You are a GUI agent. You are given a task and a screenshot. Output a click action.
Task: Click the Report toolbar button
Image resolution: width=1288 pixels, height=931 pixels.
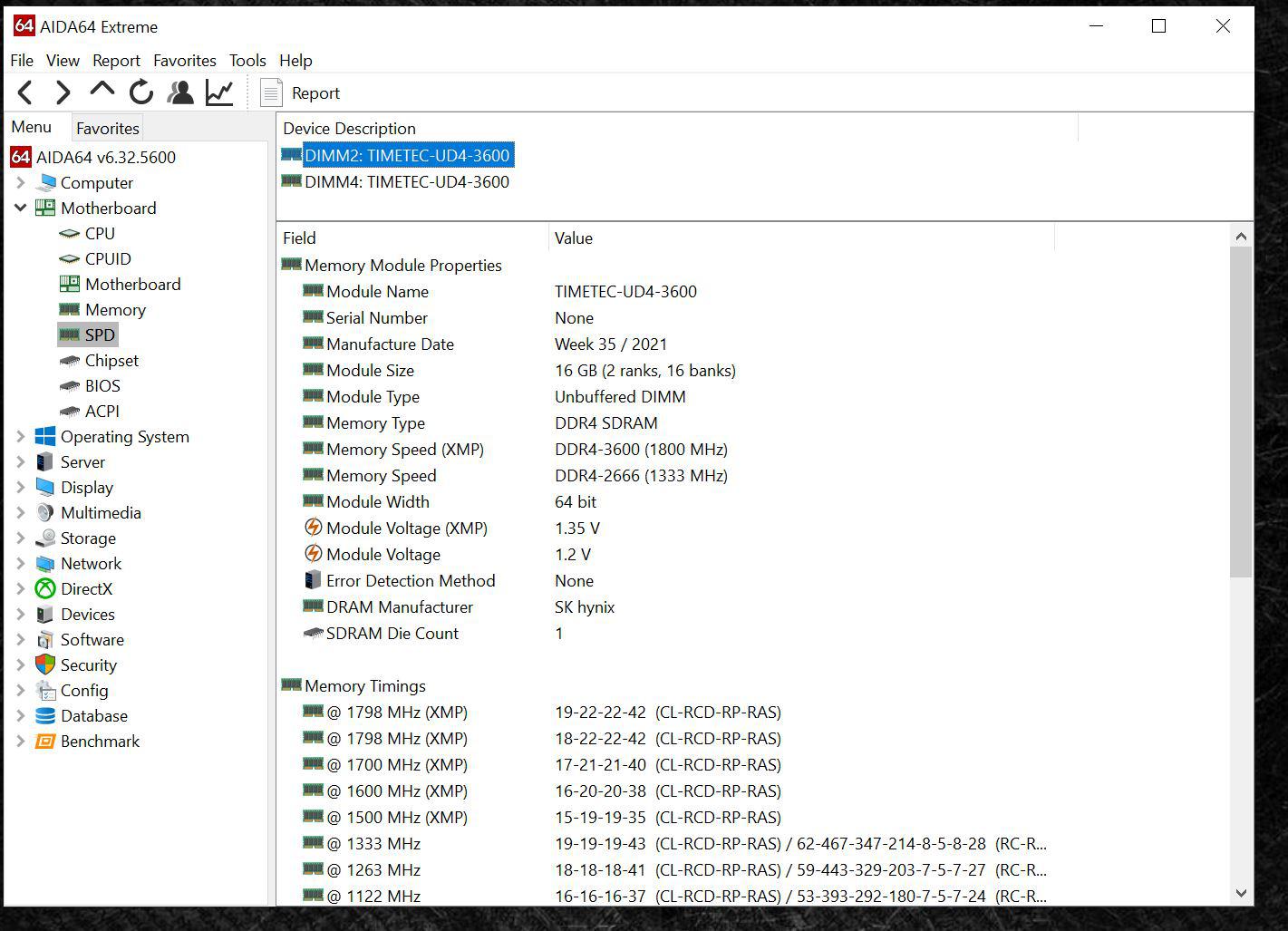pos(300,93)
